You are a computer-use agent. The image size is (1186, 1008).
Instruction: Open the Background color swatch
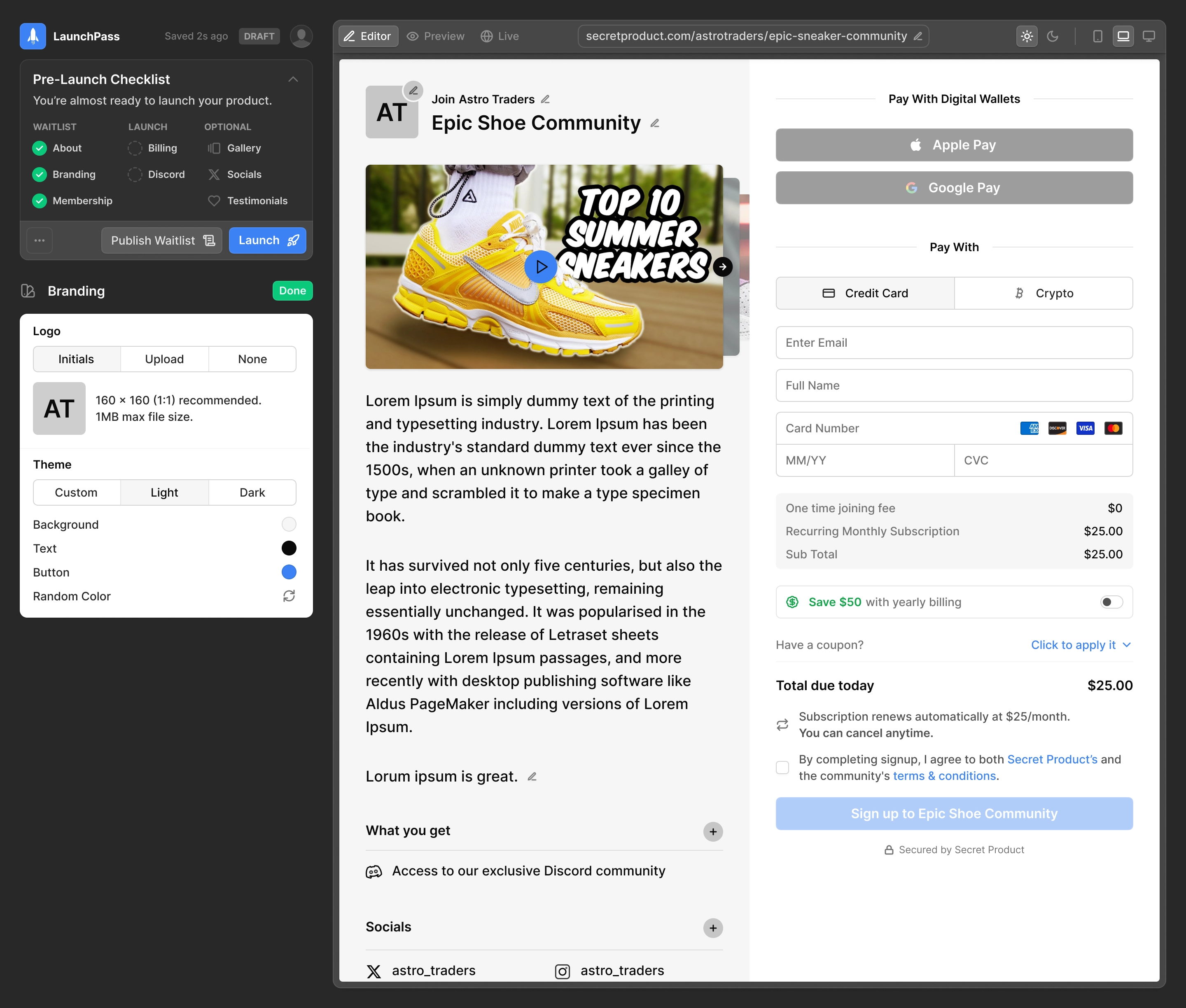click(289, 525)
